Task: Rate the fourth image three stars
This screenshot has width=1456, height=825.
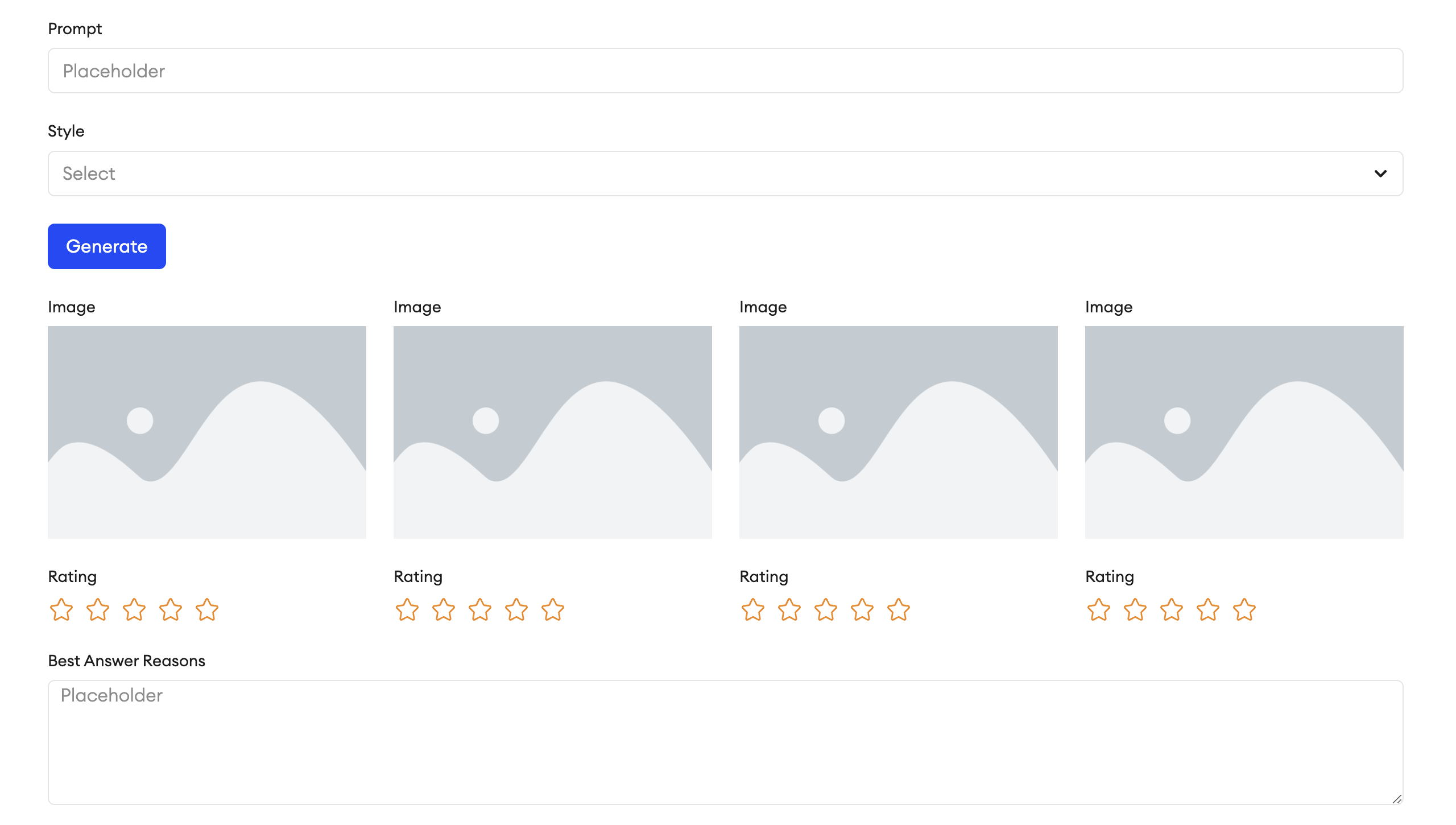Action: point(1172,610)
